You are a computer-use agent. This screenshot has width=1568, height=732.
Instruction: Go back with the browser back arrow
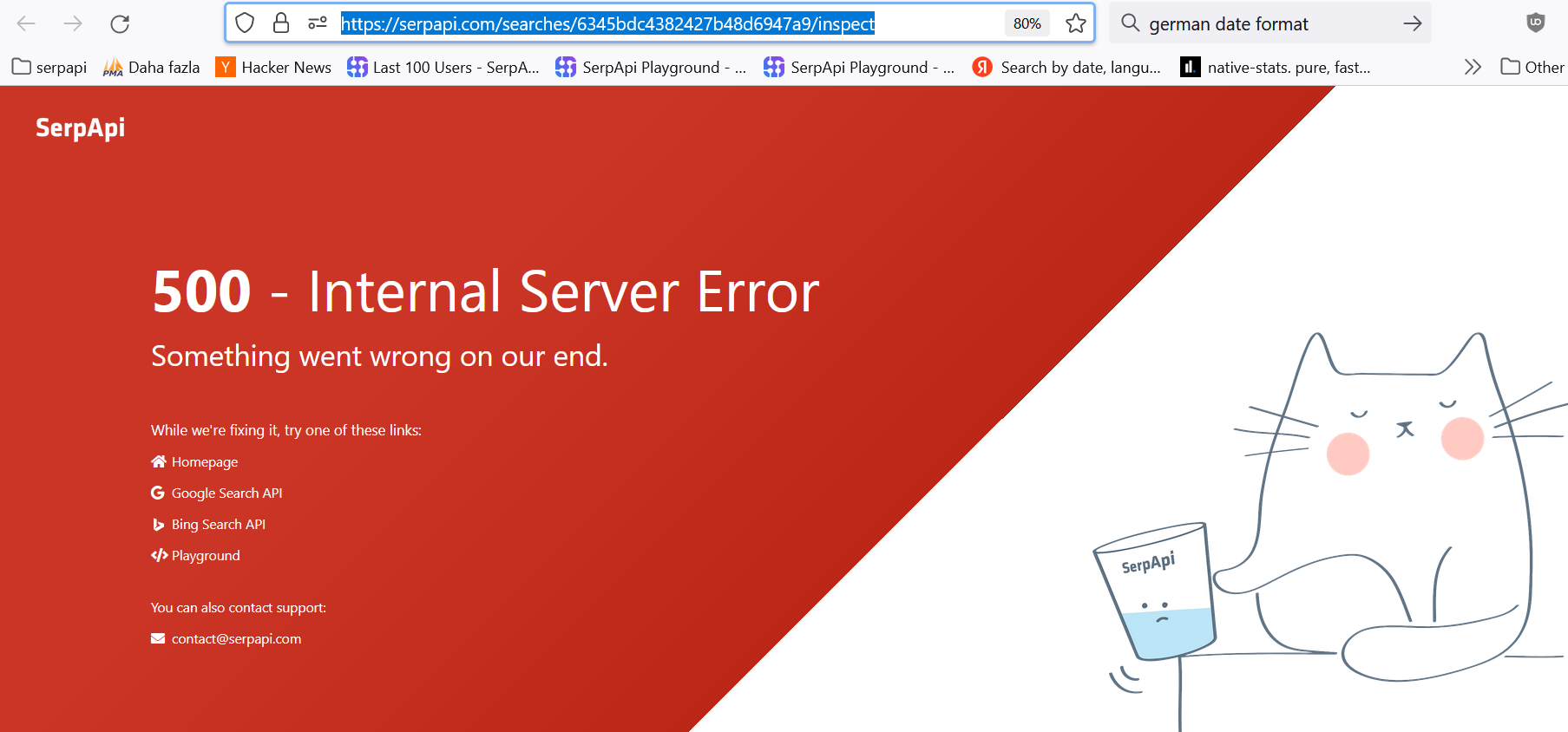point(26,23)
